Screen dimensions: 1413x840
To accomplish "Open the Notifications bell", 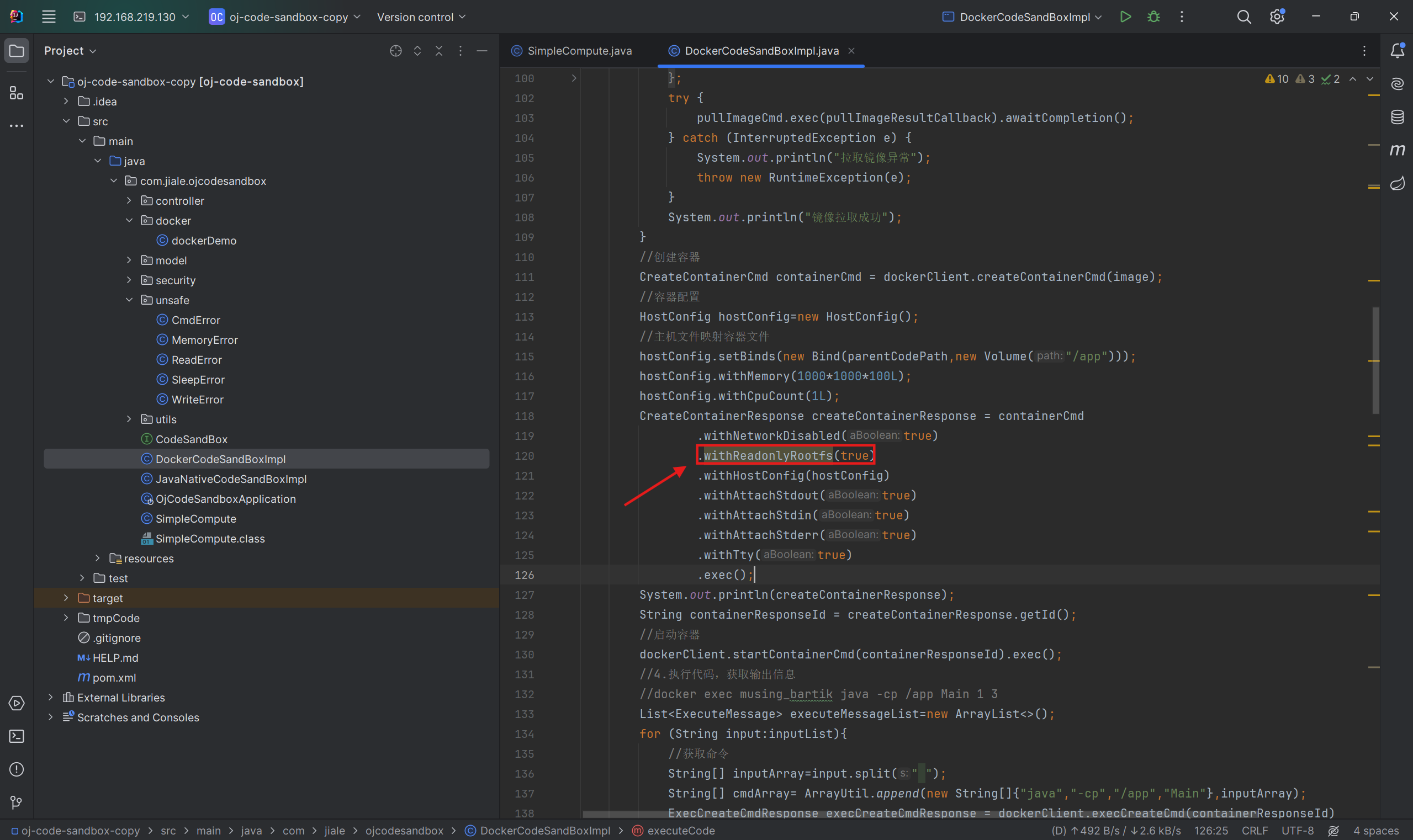I will coord(1397,51).
